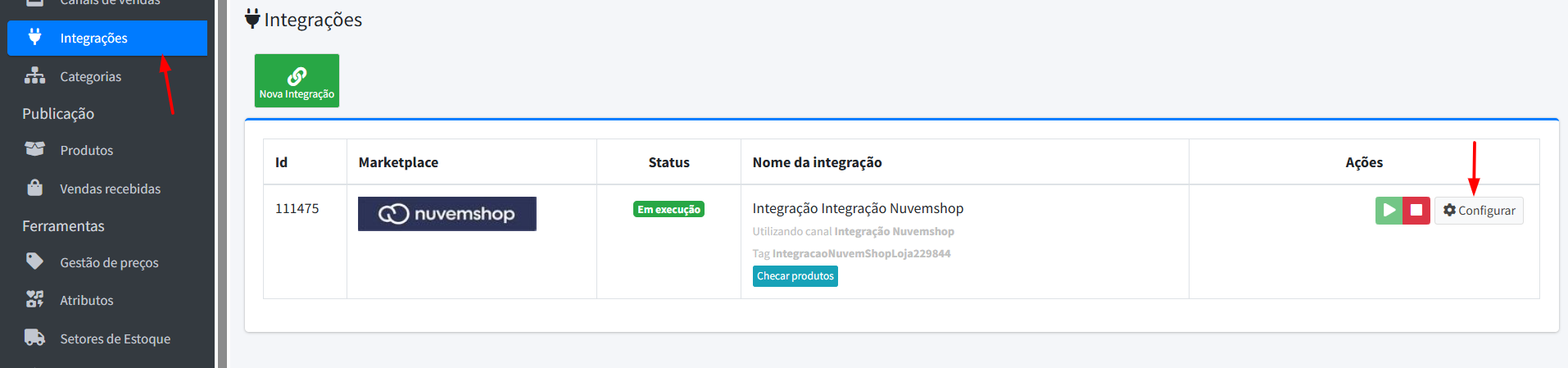
Task: Create a new integration with Nova Integração
Action: tap(297, 81)
